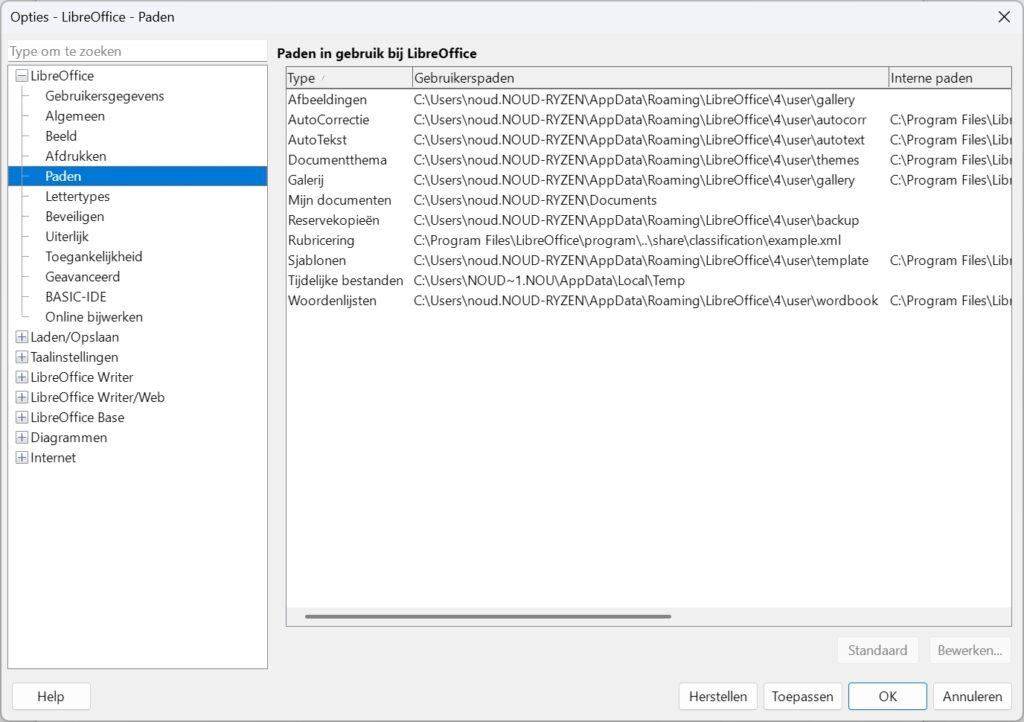This screenshot has width=1024, height=722.
Task: Select the Galerij path row
Action: click(x=648, y=180)
